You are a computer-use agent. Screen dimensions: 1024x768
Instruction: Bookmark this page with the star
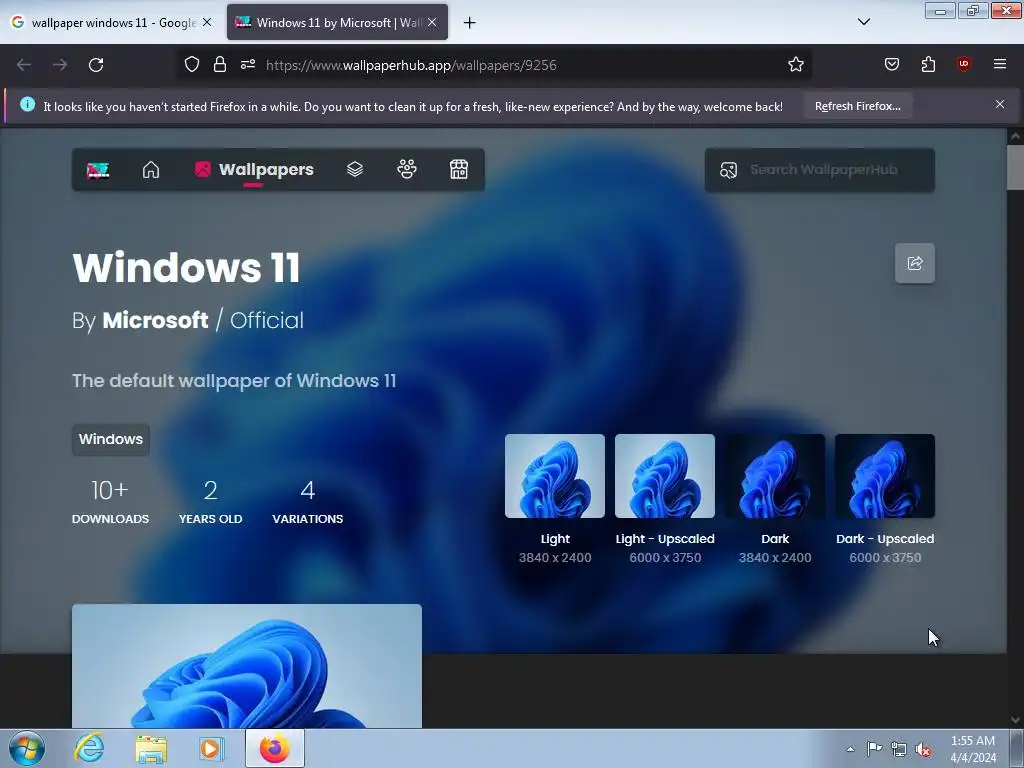tap(795, 65)
